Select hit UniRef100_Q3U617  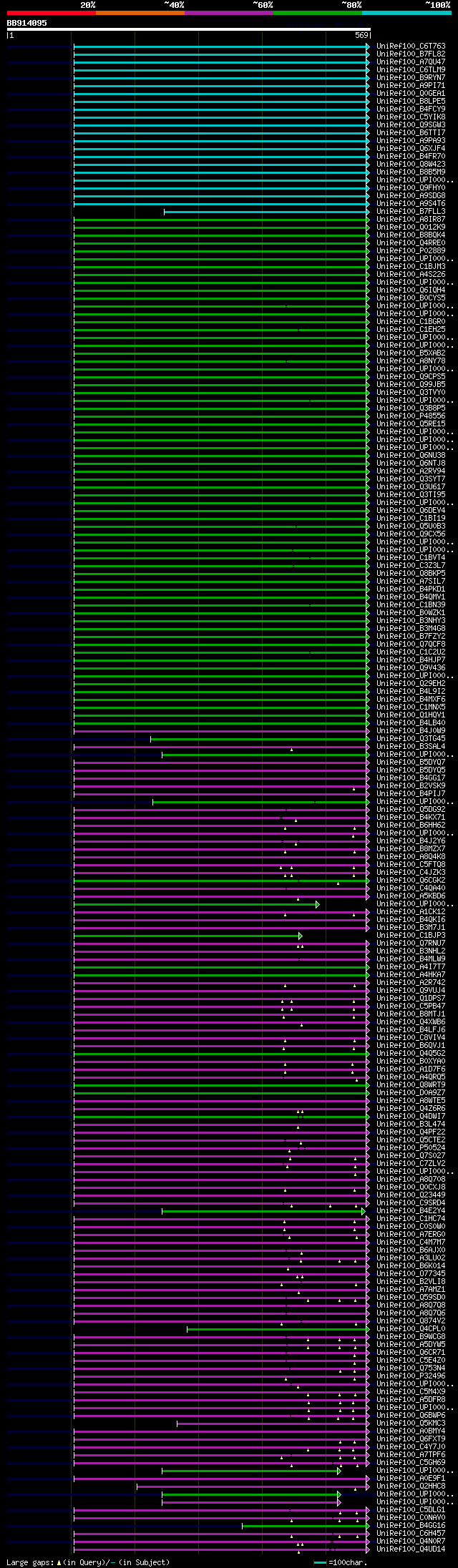coord(411,487)
